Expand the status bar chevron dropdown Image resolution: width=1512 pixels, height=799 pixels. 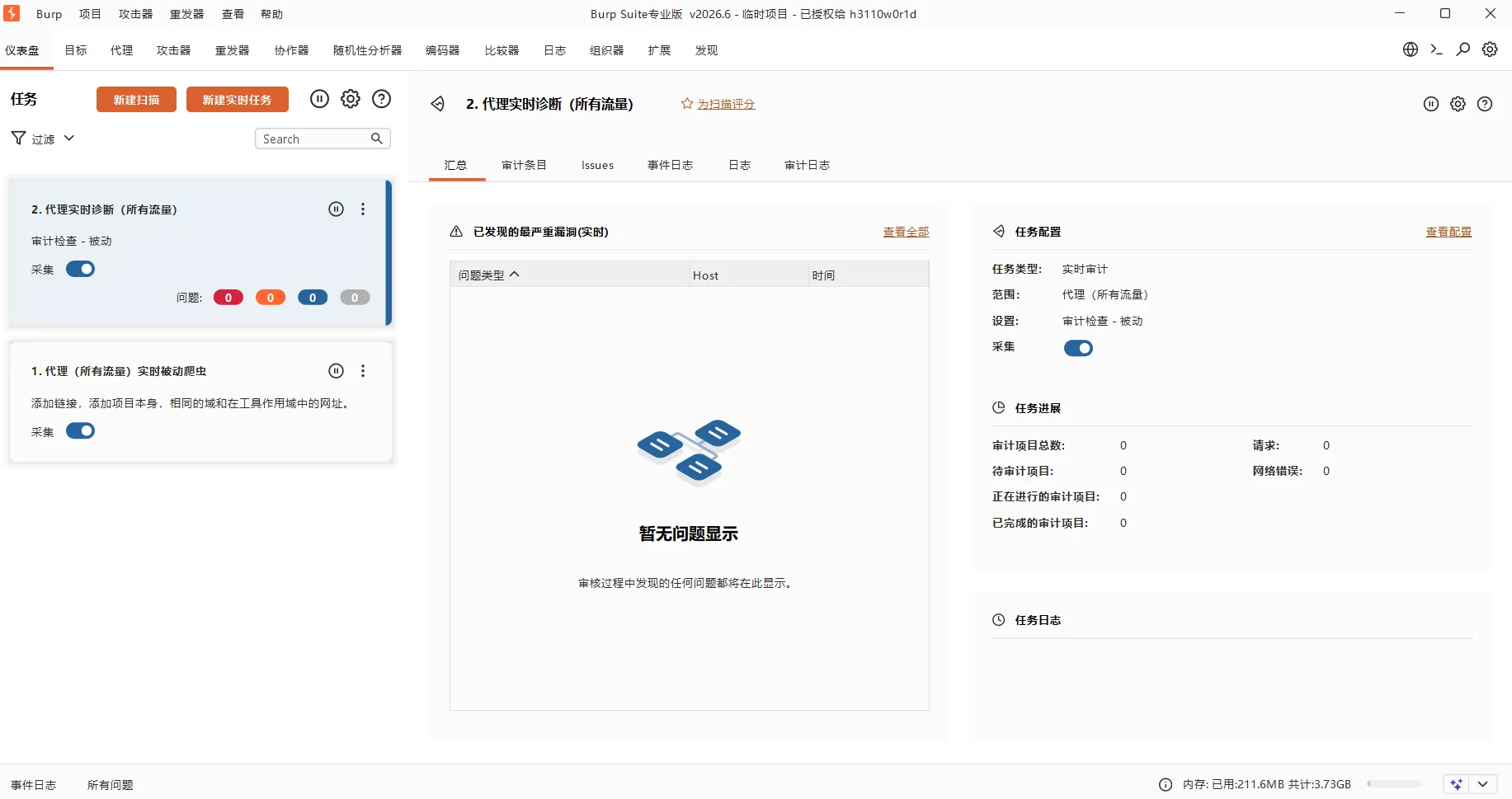1483,784
